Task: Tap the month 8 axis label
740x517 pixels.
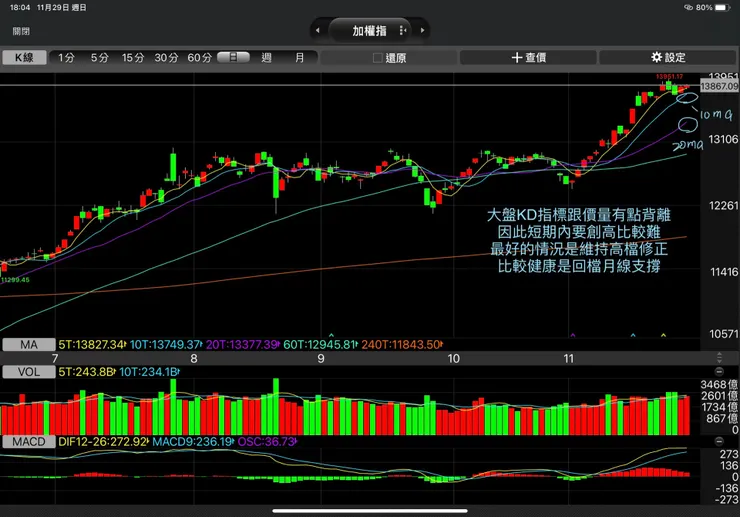Action: tap(193, 359)
